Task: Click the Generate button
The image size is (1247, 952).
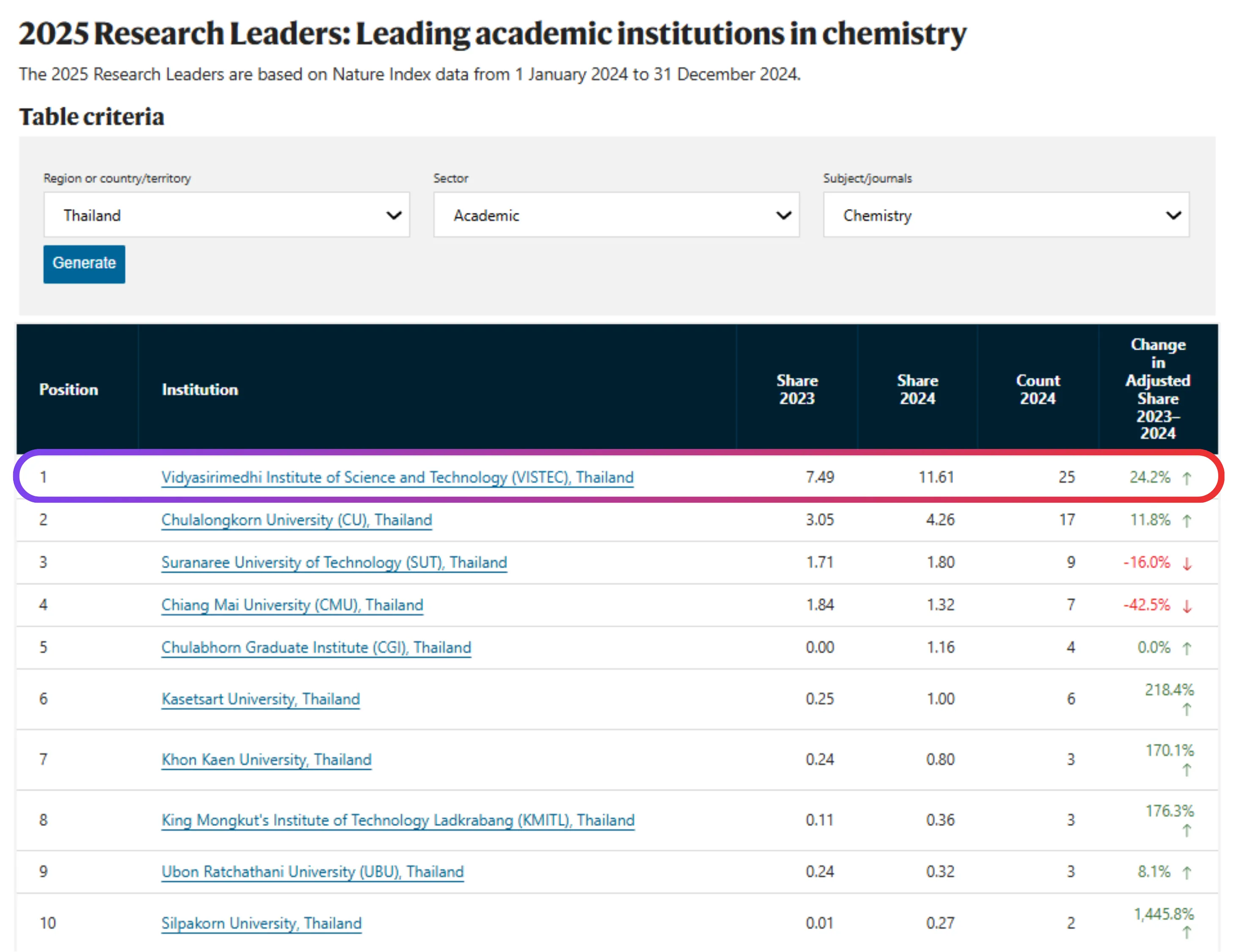Action: 84,264
